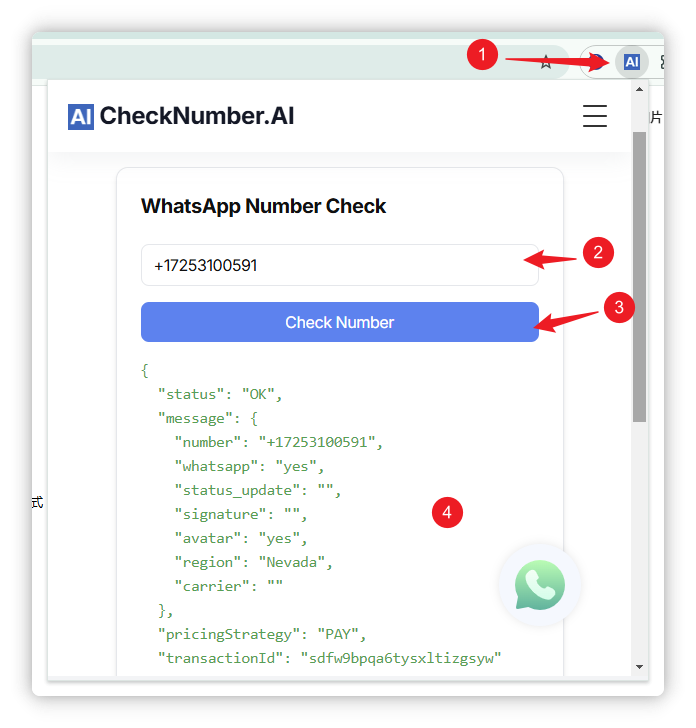Click the extensions puzzle icon at toolbar edge
696x728 pixels.
click(663, 62)
